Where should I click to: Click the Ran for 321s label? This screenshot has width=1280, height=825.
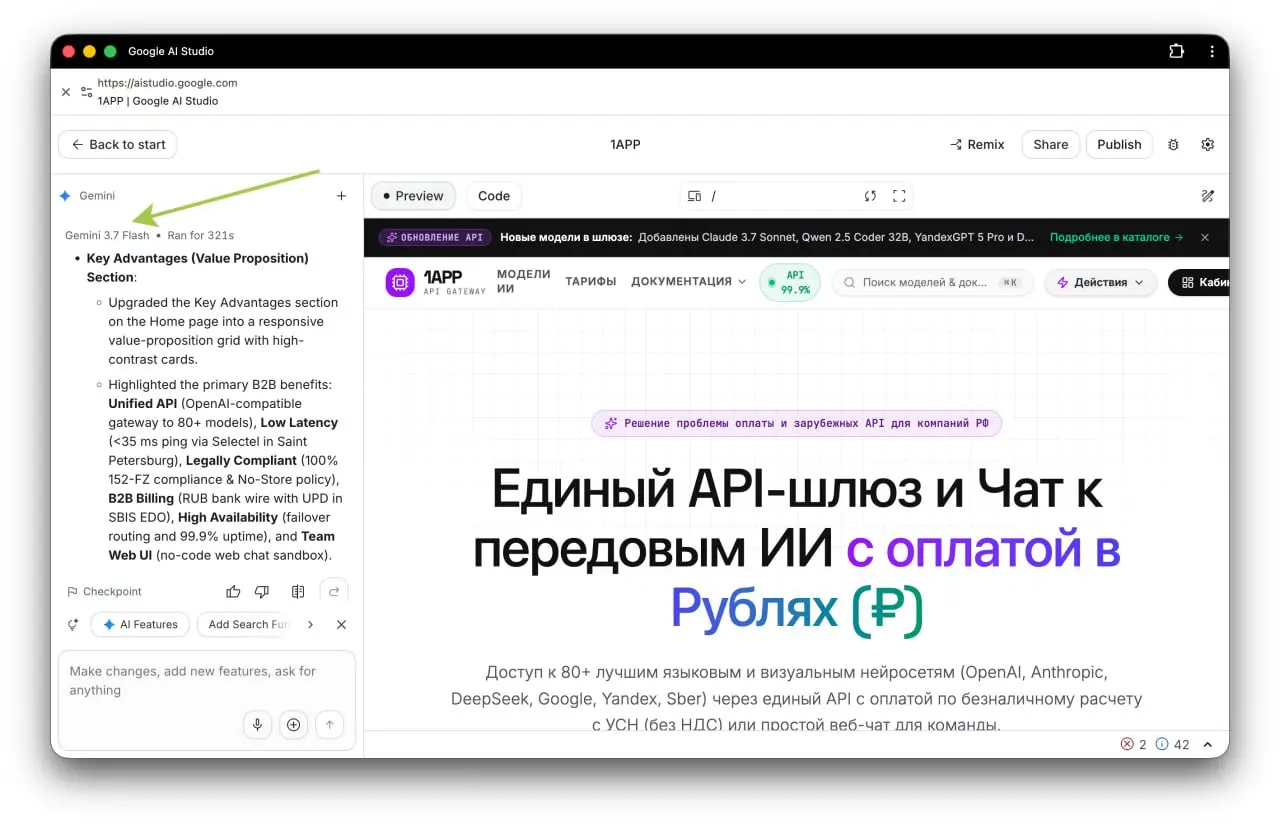coord(200,235)
